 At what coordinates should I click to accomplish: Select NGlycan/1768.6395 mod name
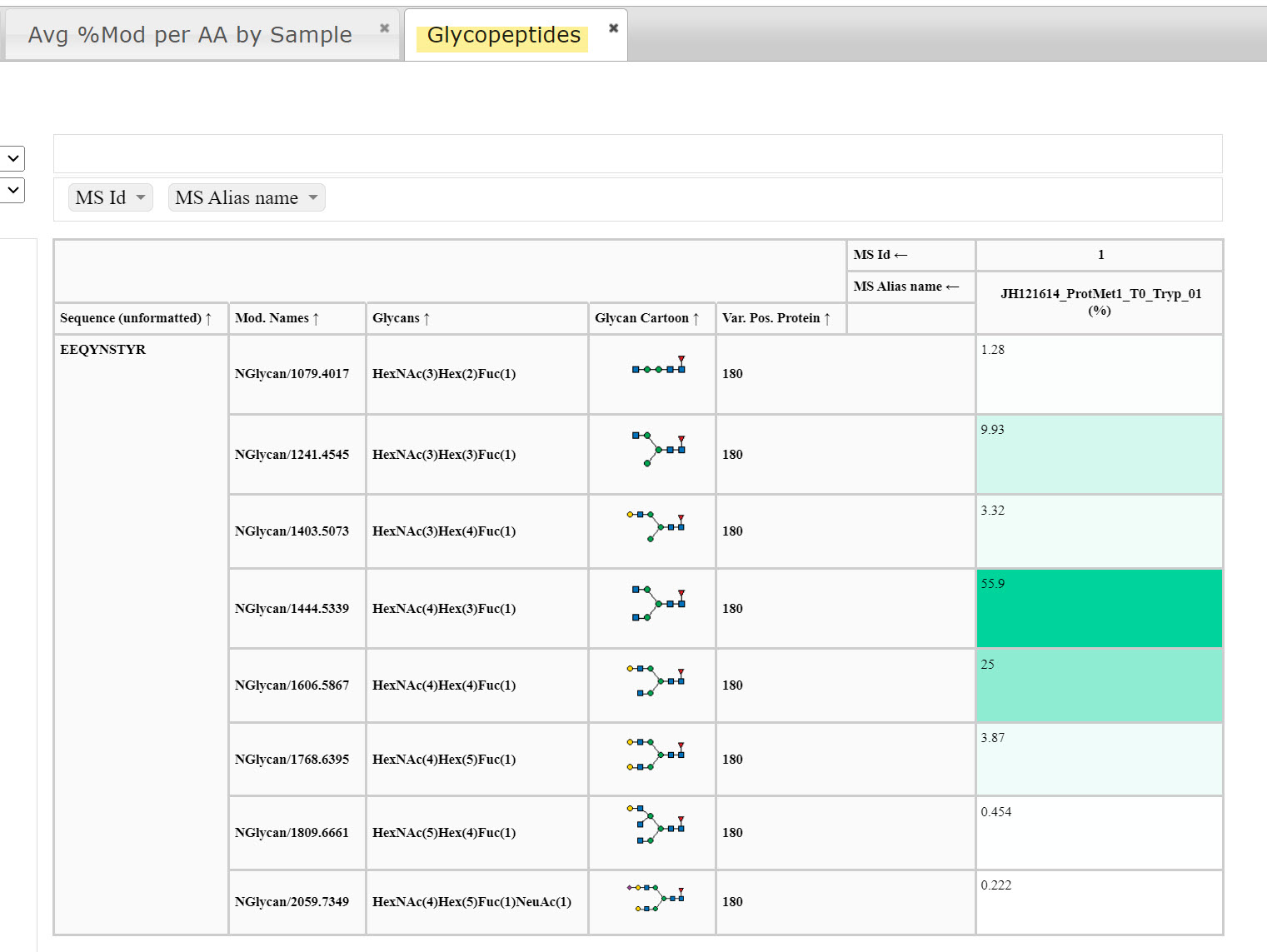coord(292,760)
